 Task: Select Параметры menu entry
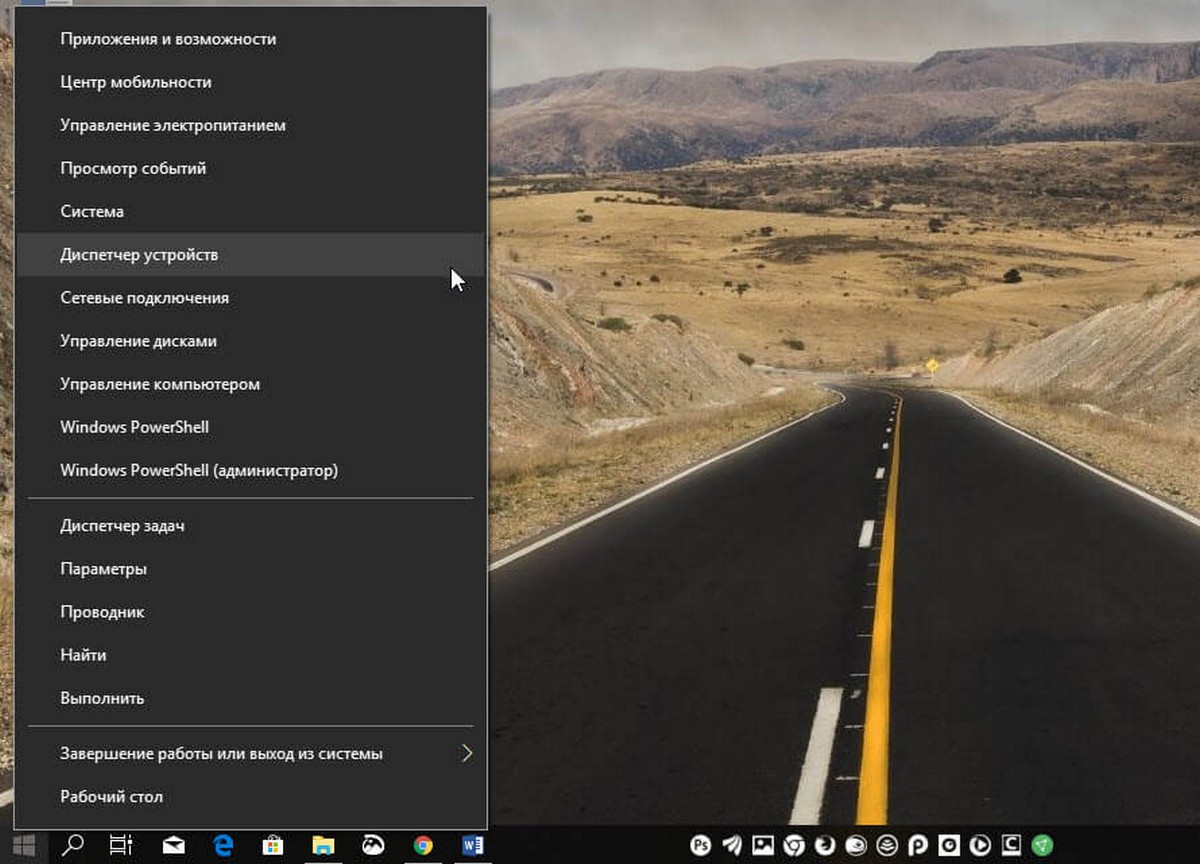point(104,569)
